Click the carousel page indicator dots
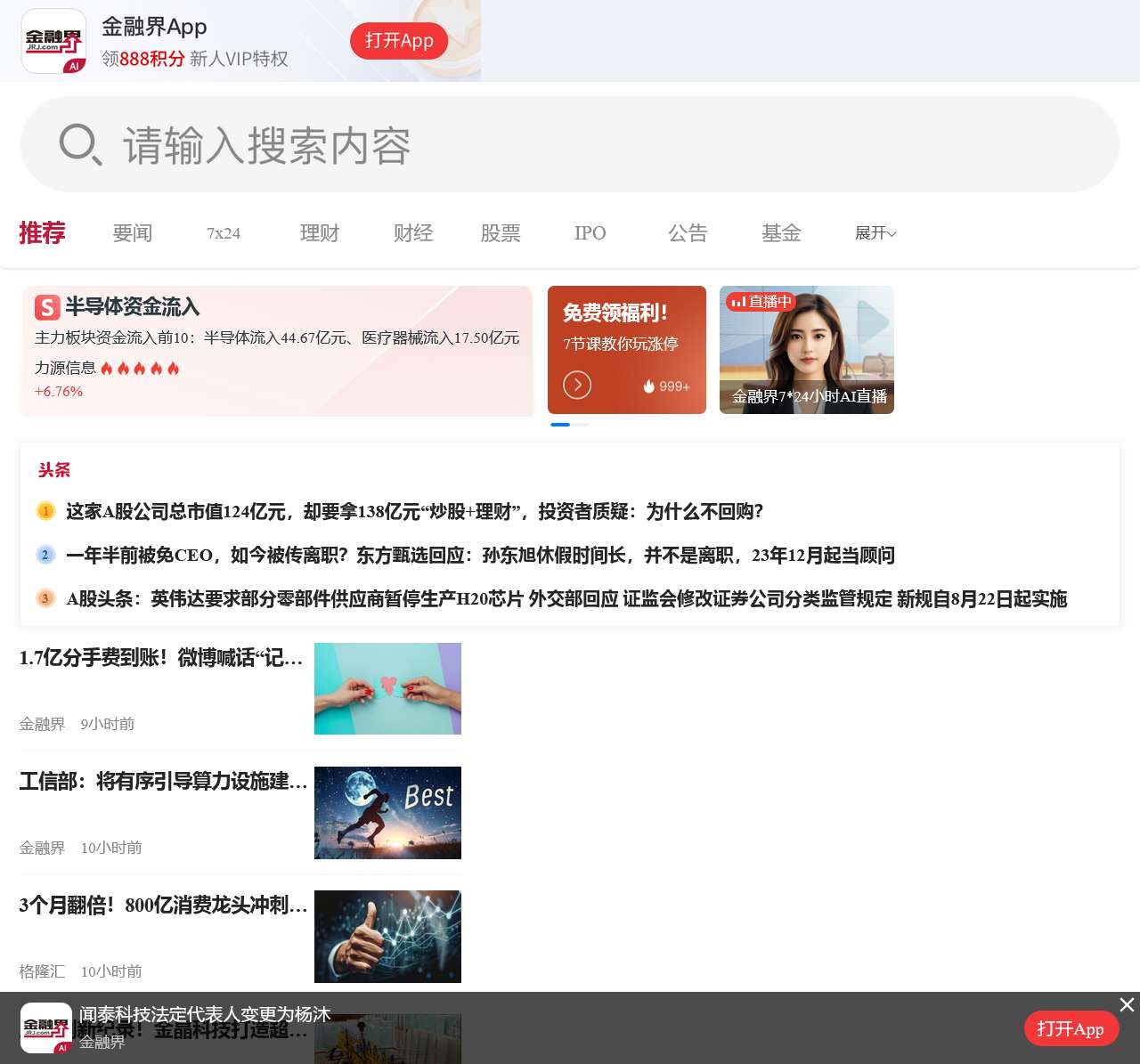The height and width of the screenshot is (1064, 1140). tap(569, 425)
